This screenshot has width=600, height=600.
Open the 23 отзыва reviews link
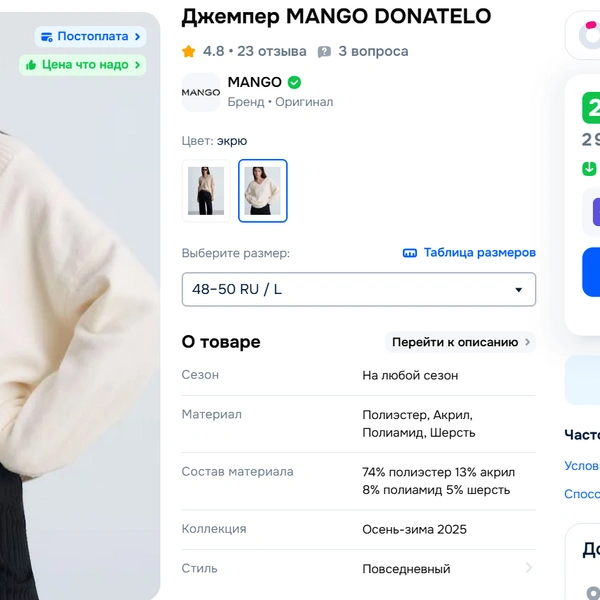pos(273,51)
